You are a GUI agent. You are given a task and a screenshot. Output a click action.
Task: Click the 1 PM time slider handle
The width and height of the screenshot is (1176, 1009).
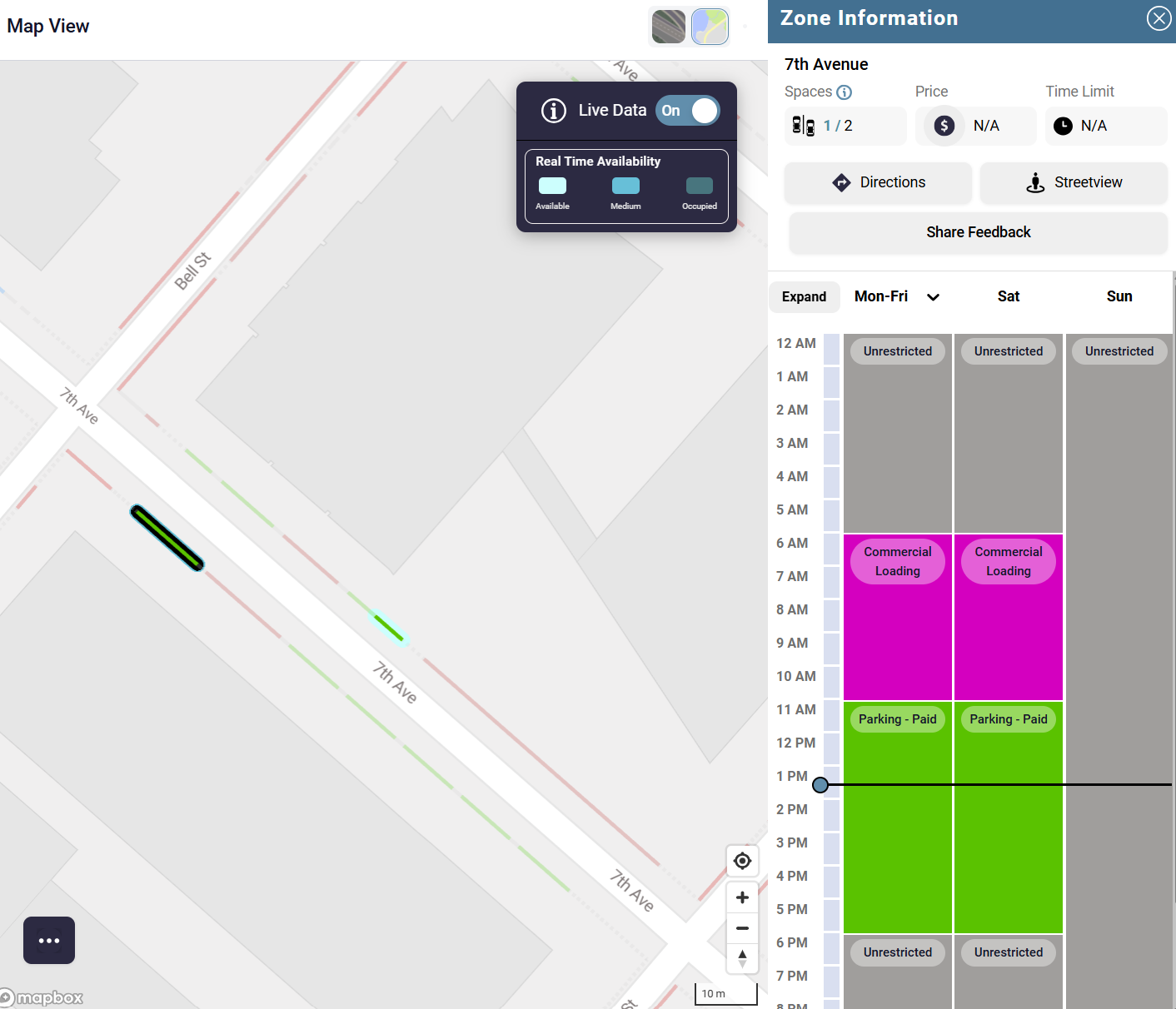pos(821,784)
